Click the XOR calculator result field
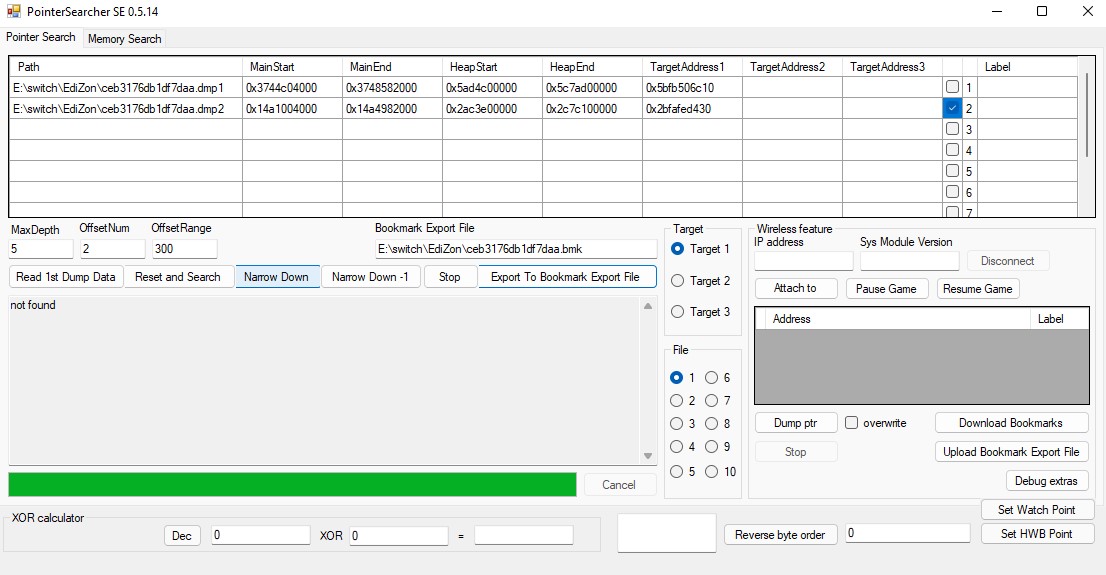 523,535
